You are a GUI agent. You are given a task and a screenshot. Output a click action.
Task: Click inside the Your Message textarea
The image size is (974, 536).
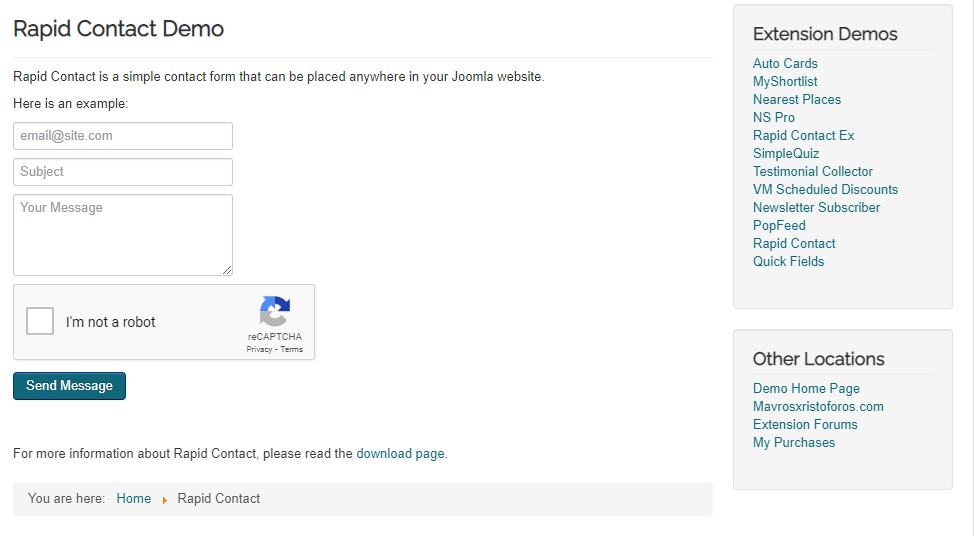point(123,235)
